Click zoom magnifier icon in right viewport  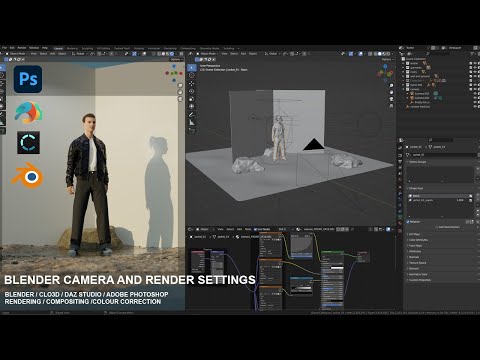(x=391, y=86)
